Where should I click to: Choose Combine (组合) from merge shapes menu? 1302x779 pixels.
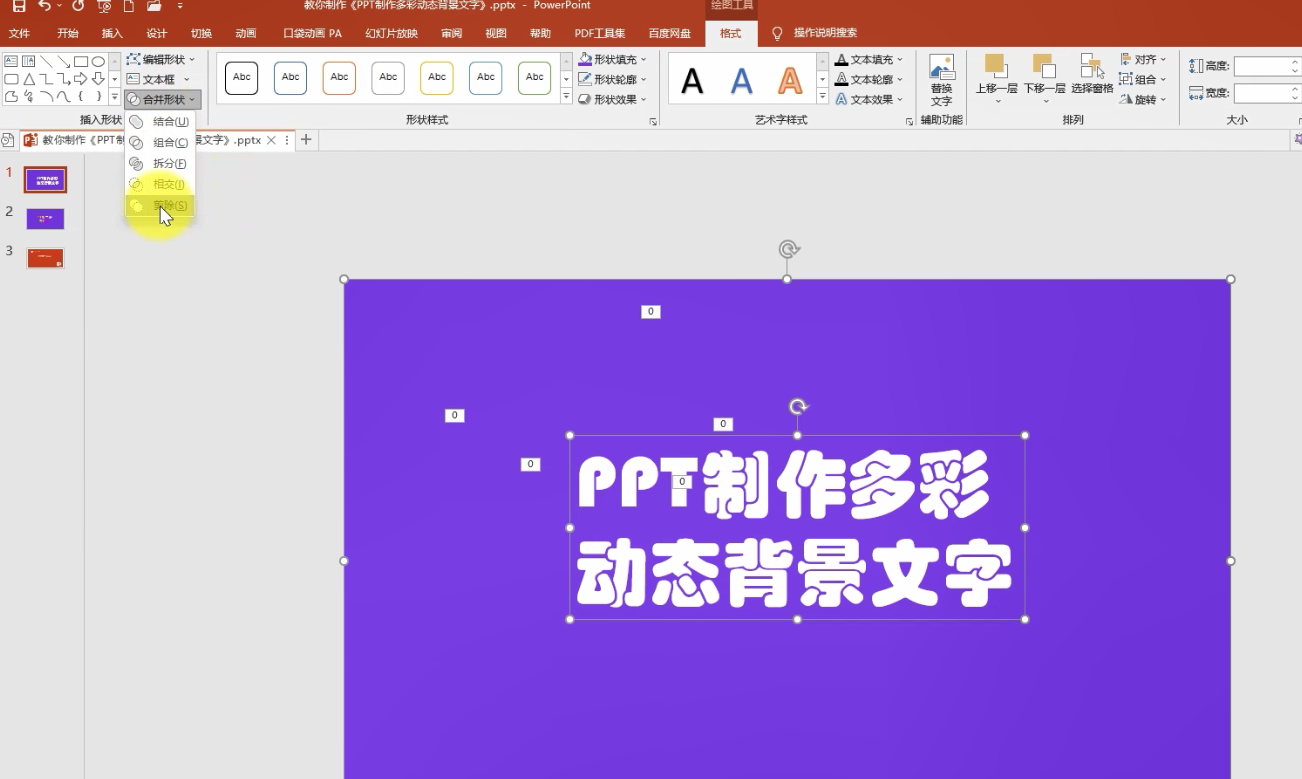160,143
